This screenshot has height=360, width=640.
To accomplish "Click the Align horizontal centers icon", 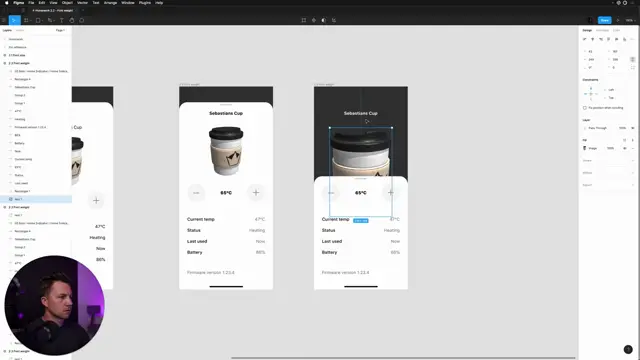I will [x=593, y=39].
